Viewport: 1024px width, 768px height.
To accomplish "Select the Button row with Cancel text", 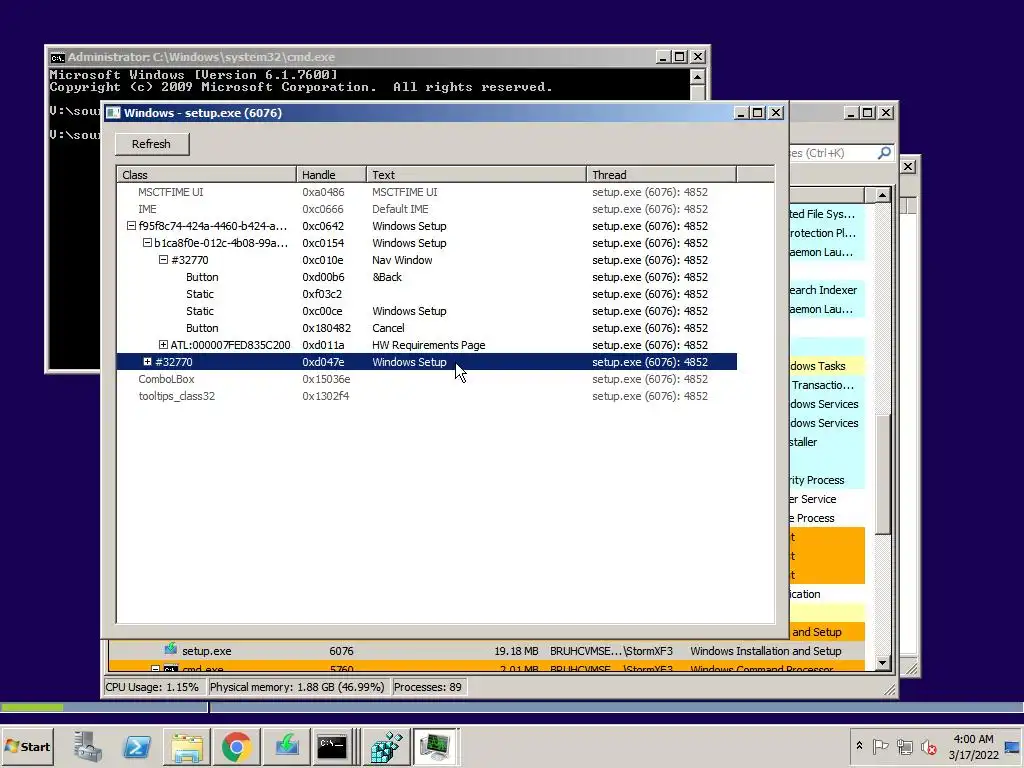I will point(426,328).
